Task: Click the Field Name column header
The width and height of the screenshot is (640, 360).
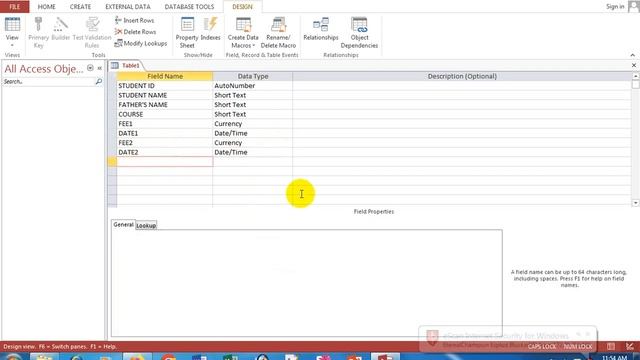Action: (164, 76)
